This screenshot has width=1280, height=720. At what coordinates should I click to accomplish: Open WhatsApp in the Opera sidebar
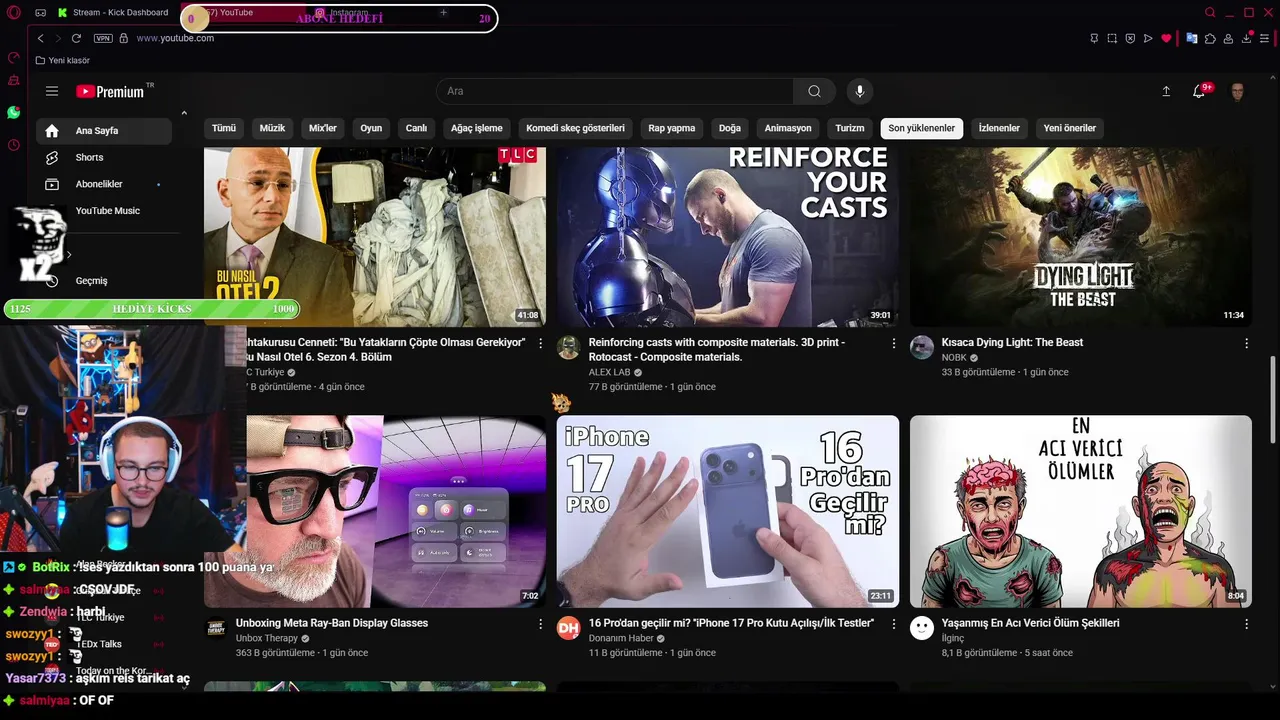pos(13,113)
